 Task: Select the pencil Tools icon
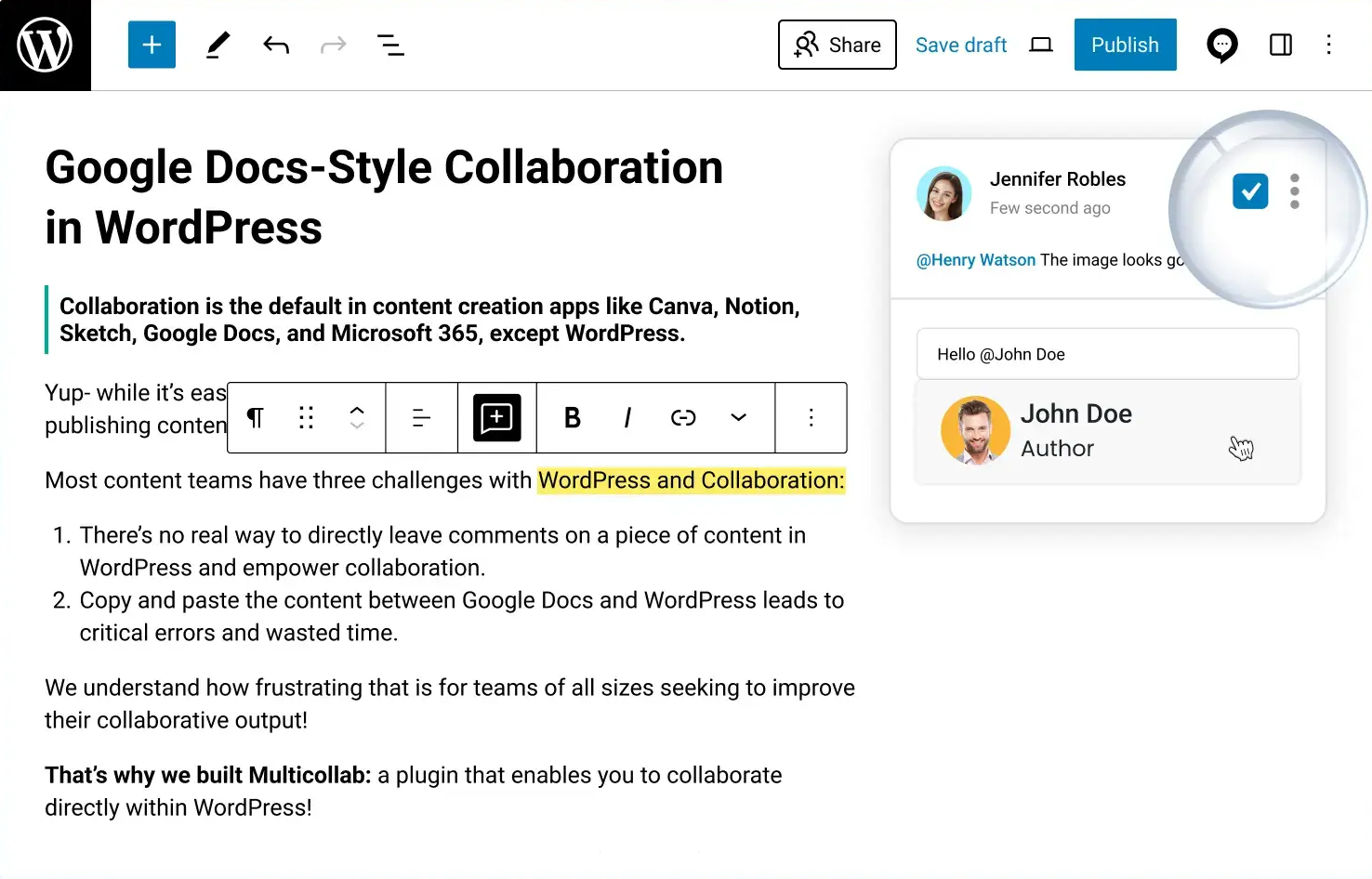tap(218, 45)
